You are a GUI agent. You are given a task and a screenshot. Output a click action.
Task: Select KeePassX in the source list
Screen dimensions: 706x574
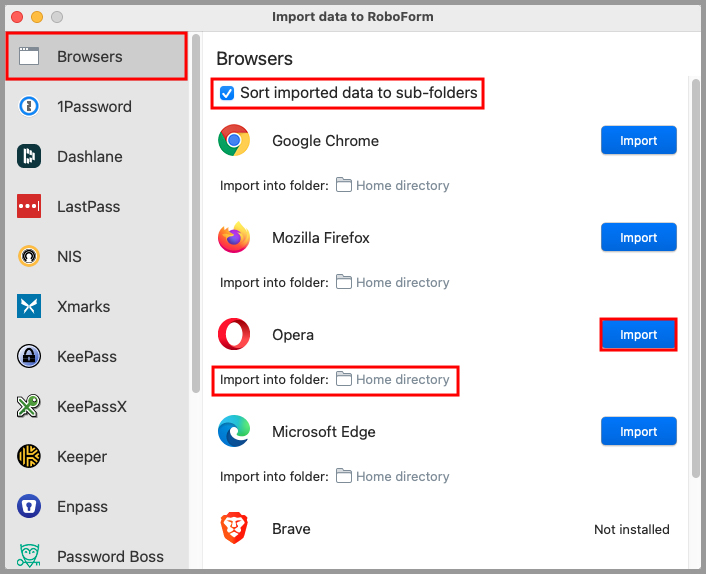[x=96, y=406]
